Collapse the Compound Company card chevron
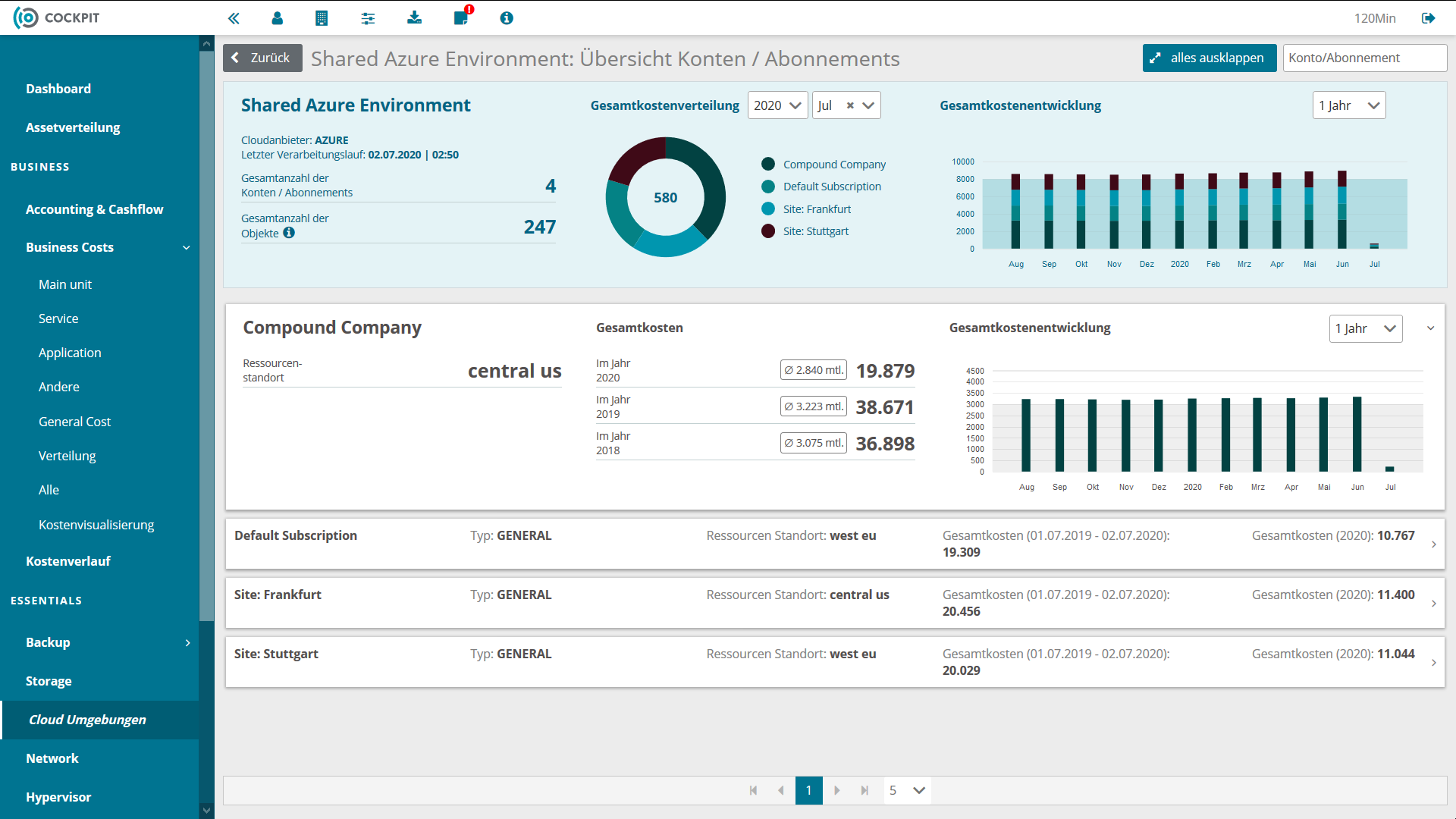Screen dimensions: 1456x819 (x=1431, y=328)
